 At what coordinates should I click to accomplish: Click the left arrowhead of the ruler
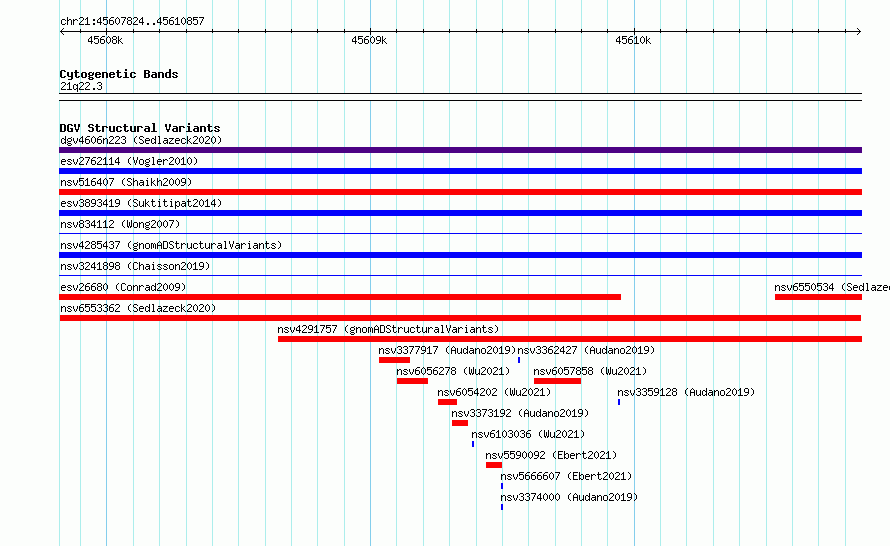(62, 32)
